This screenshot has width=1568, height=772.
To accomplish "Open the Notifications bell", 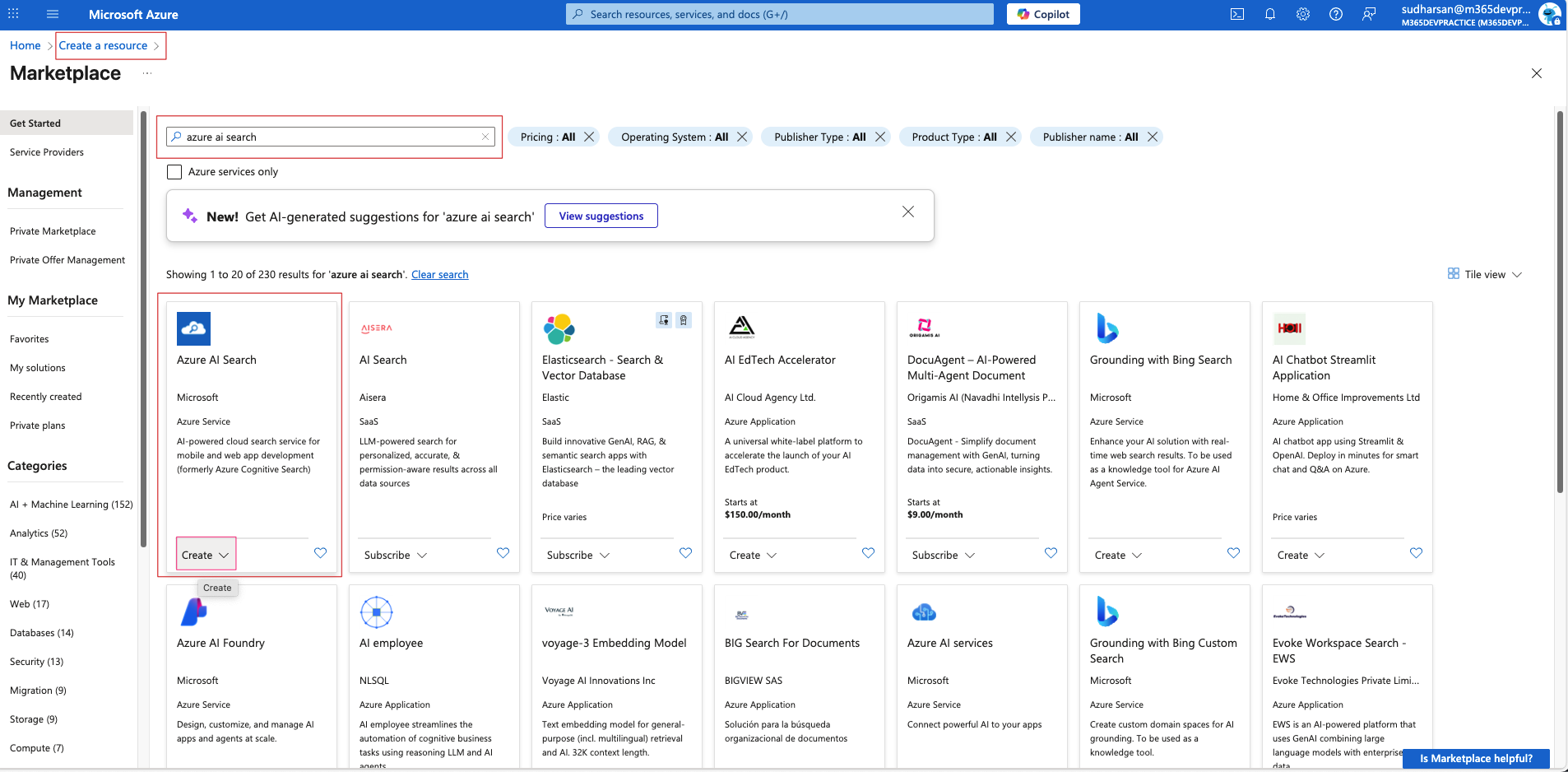I will [x=1269, y=14].
